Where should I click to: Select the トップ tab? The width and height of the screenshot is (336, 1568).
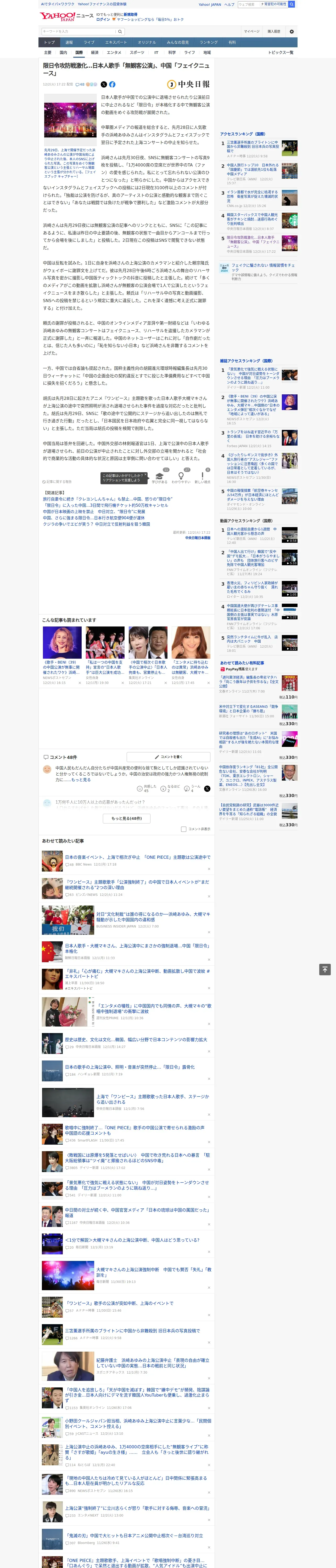click(x=49, y=43)
